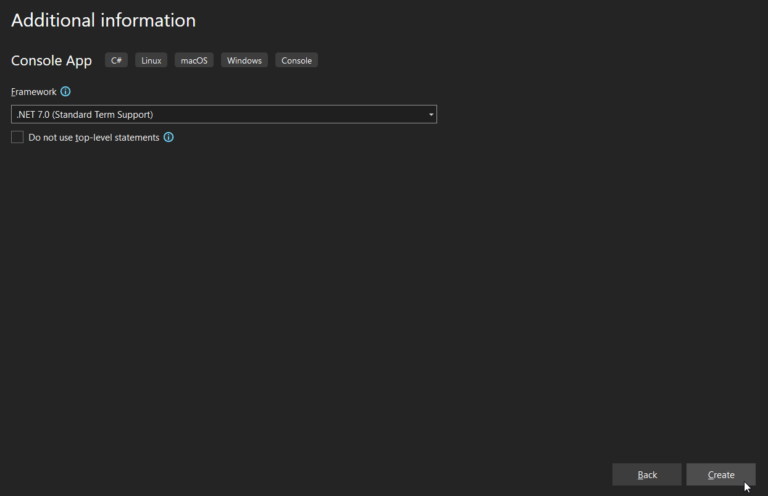Click the Framework field label
The width and height of the screenshot is (768, 496).
[x=33, y=91]
